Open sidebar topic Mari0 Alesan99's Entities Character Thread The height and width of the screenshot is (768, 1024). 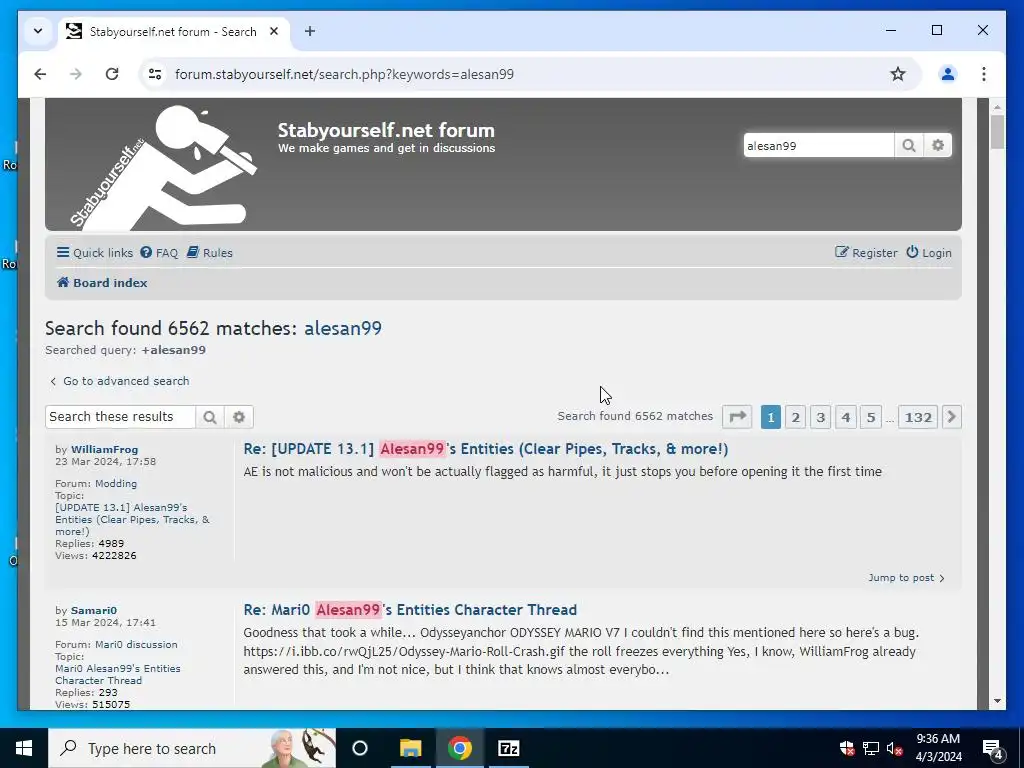pyautogui.click(x=118, y=674)
